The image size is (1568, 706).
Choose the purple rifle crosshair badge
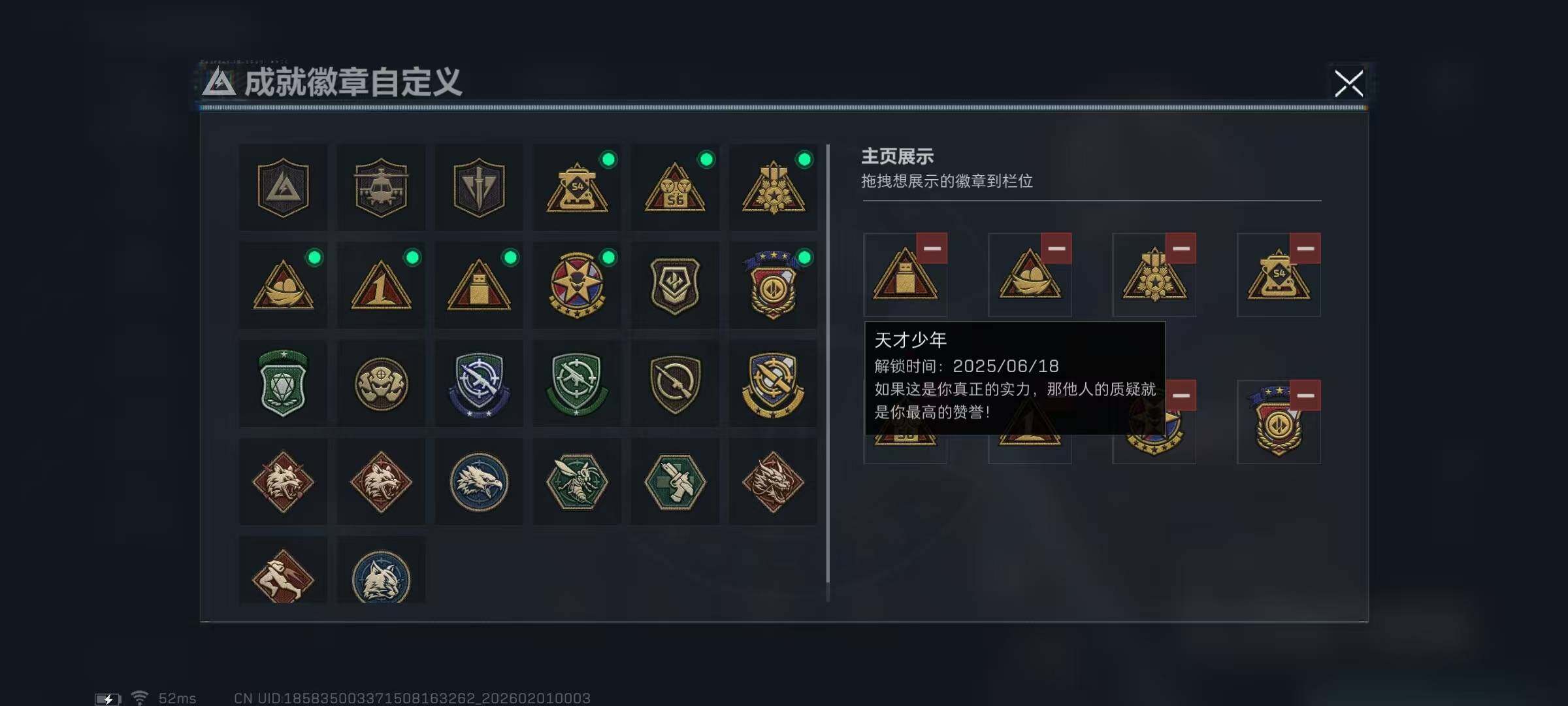(479, 384)
